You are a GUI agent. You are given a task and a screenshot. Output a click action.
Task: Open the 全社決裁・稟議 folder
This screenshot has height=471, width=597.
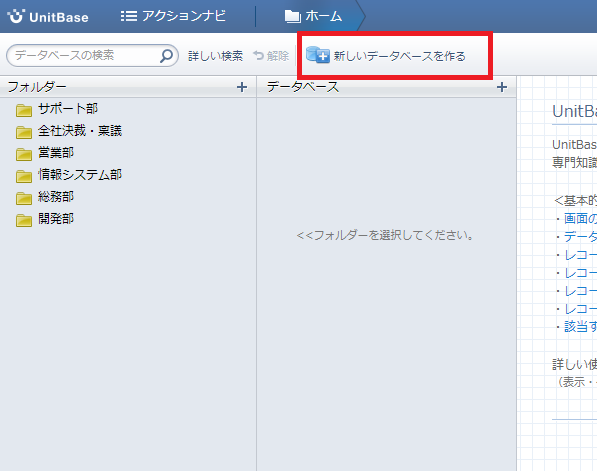(x=80, y=131)
